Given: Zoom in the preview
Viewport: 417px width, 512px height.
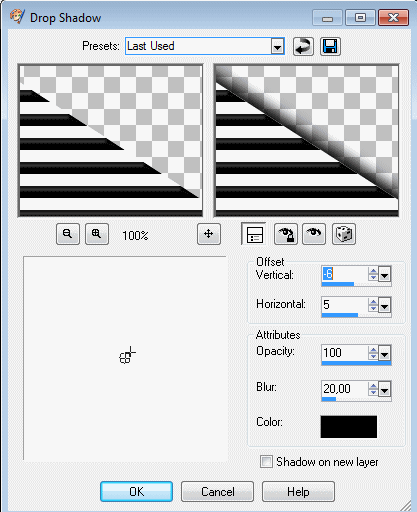Looking at the screenshot, I should [x=97, y=234].
